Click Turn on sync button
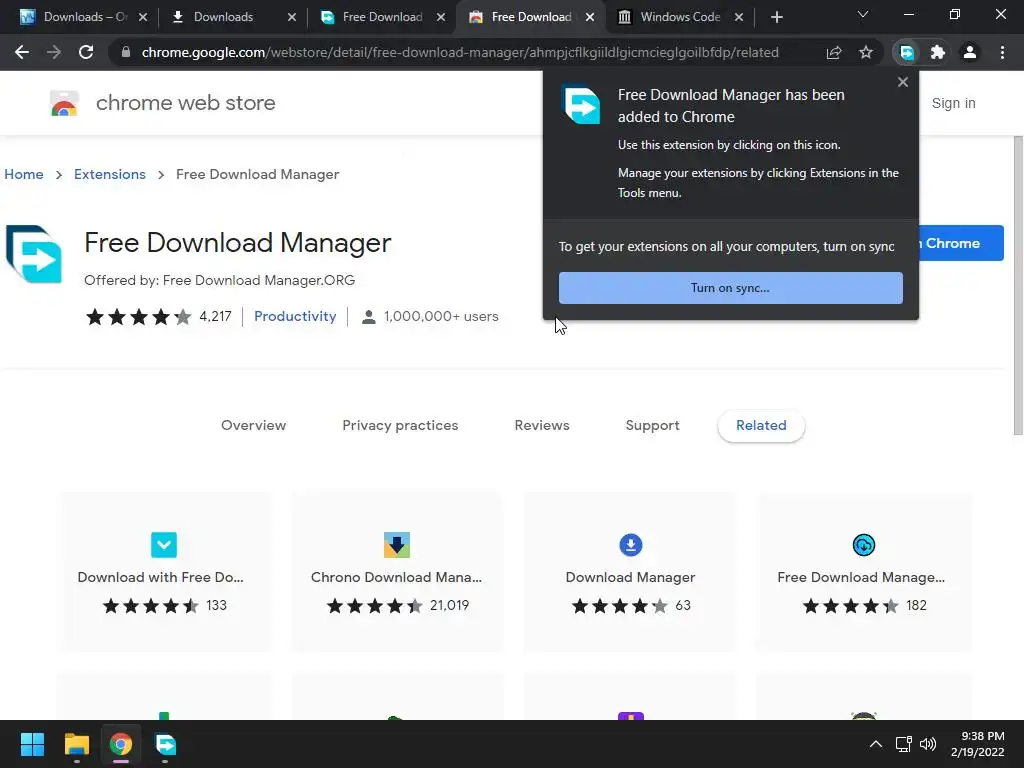Viewport: 1024px width, 768px height. [x=730, y=288]
